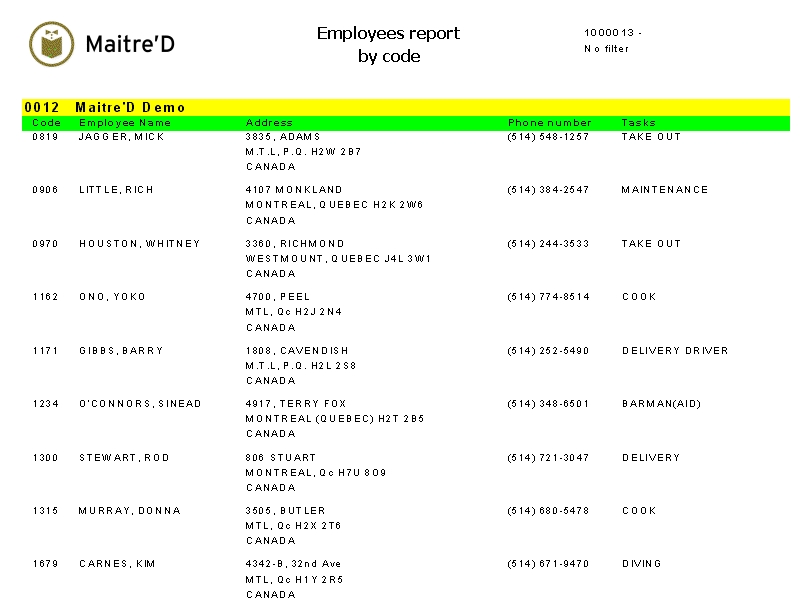Select employee MURRAY, DONNA
This screenshot has height=599, width=806.
129,511
